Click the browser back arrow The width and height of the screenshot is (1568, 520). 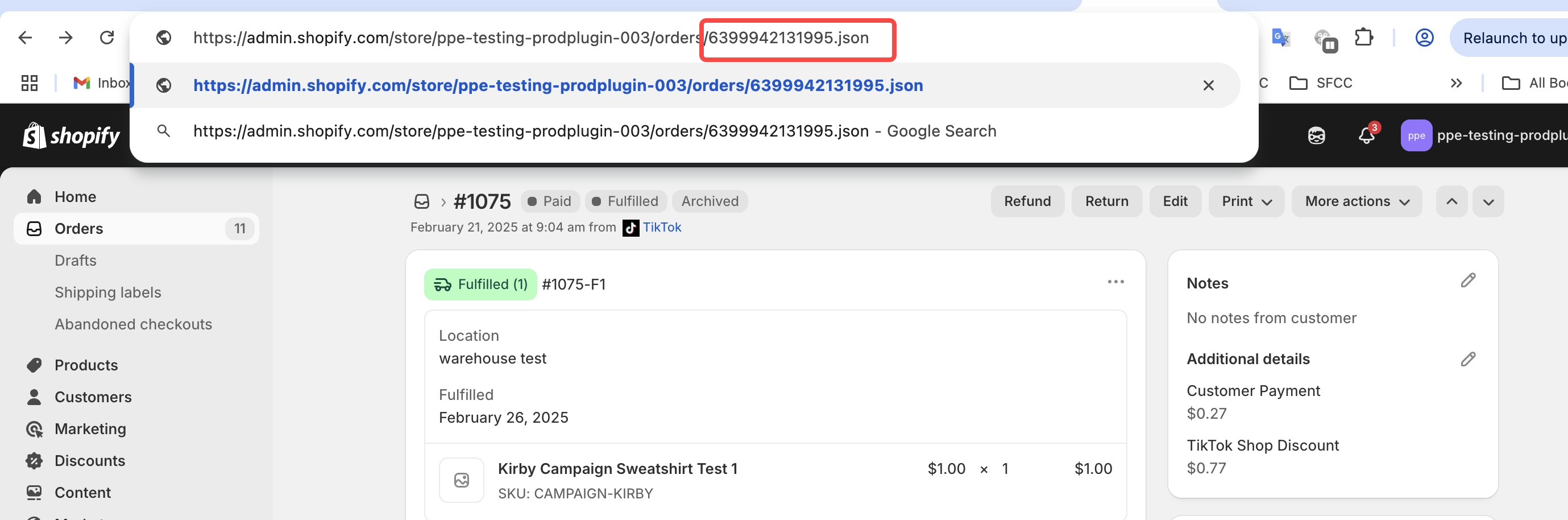pyautogui.click(x=26, y=38)
